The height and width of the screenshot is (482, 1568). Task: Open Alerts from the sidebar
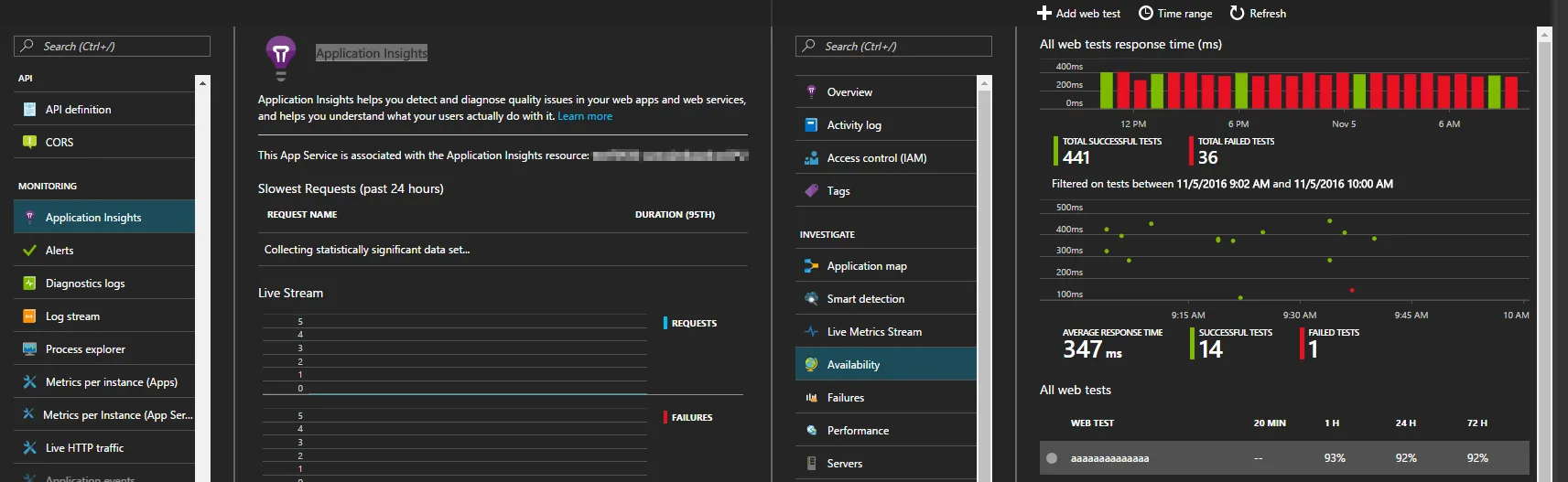(x=104, y=251)
